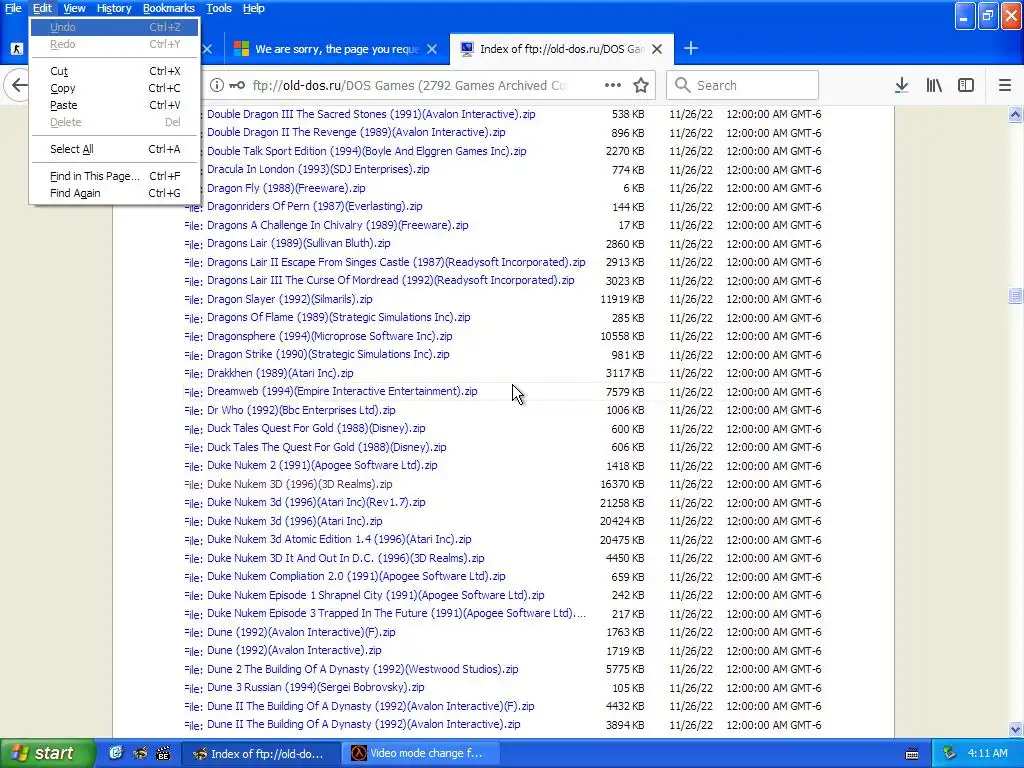Open the Downloads arrow icon
This screenshot has height=768, width=1024.
[x=902, y=86]
